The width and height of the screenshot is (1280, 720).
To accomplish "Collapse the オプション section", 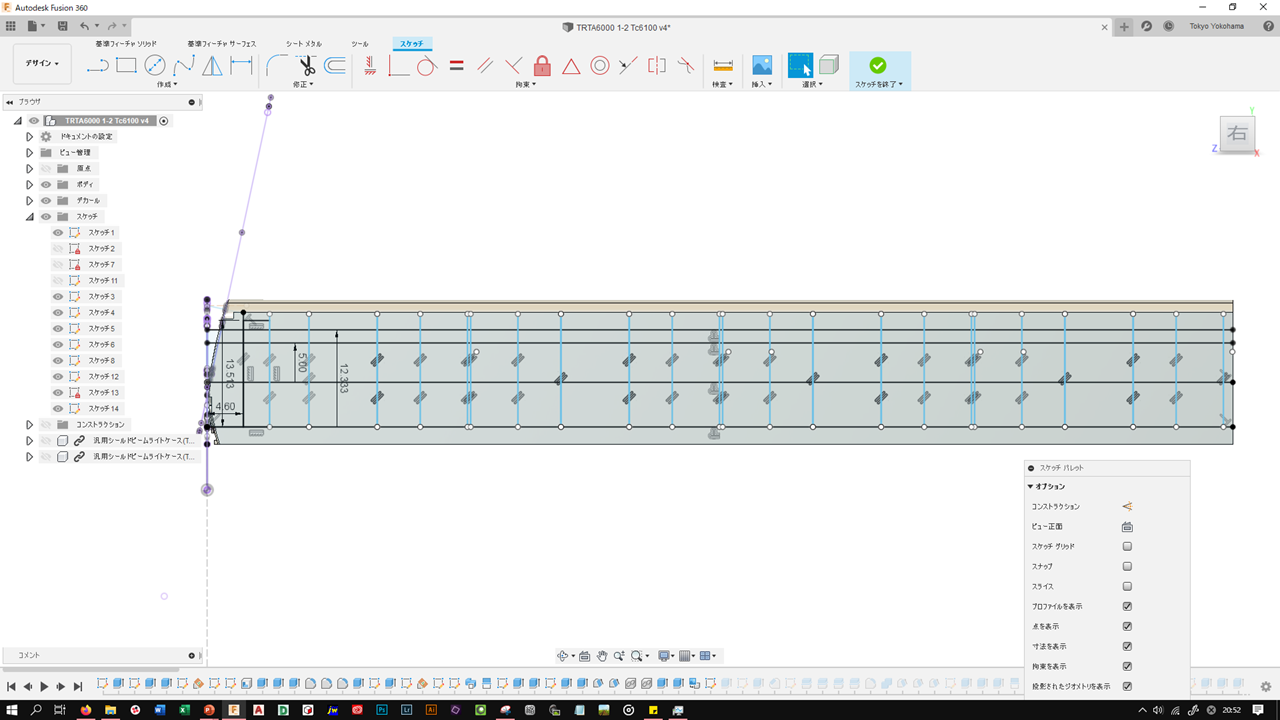I will coord(1031,487).
